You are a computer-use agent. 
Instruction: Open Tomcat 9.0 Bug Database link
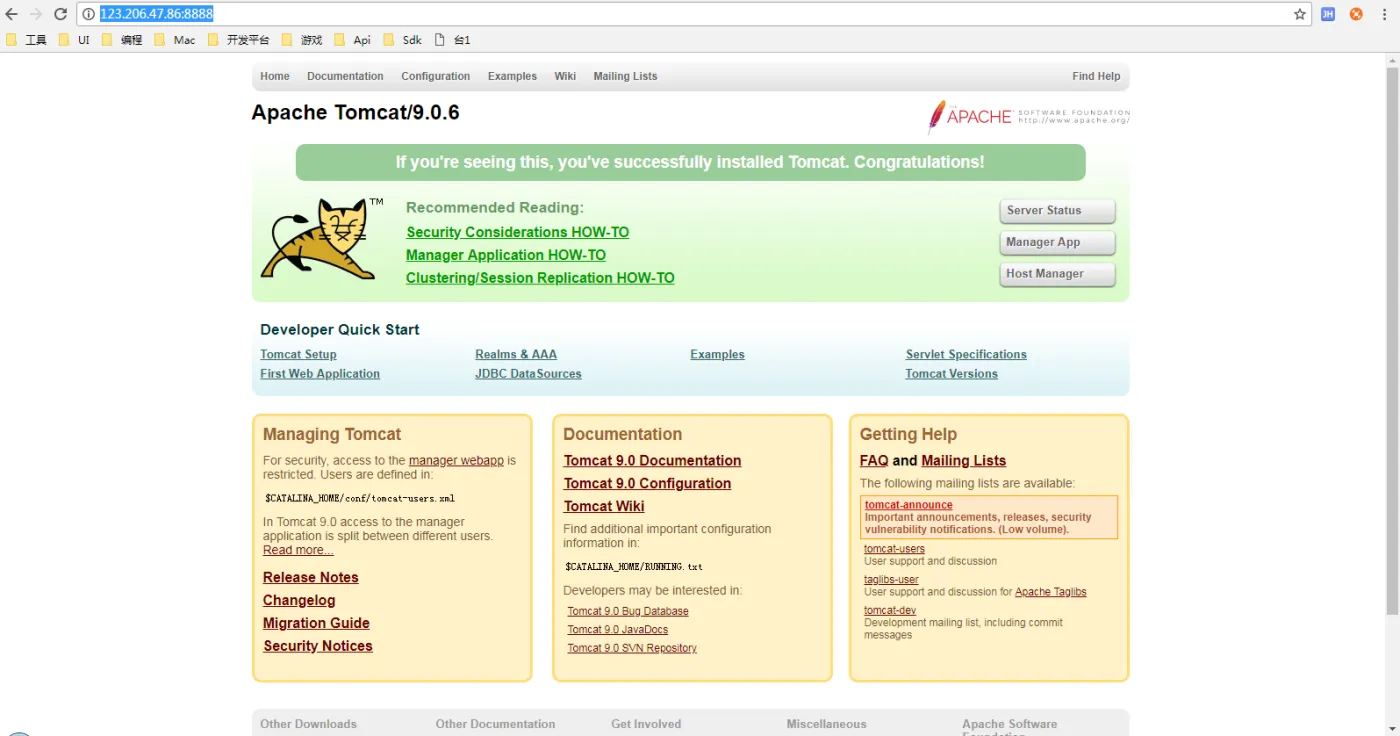click(x=628, y=611)
